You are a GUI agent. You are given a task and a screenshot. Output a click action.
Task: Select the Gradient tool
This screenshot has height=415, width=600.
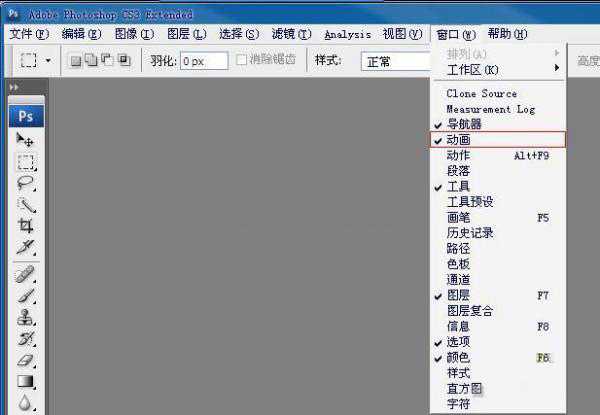[26, 381]
